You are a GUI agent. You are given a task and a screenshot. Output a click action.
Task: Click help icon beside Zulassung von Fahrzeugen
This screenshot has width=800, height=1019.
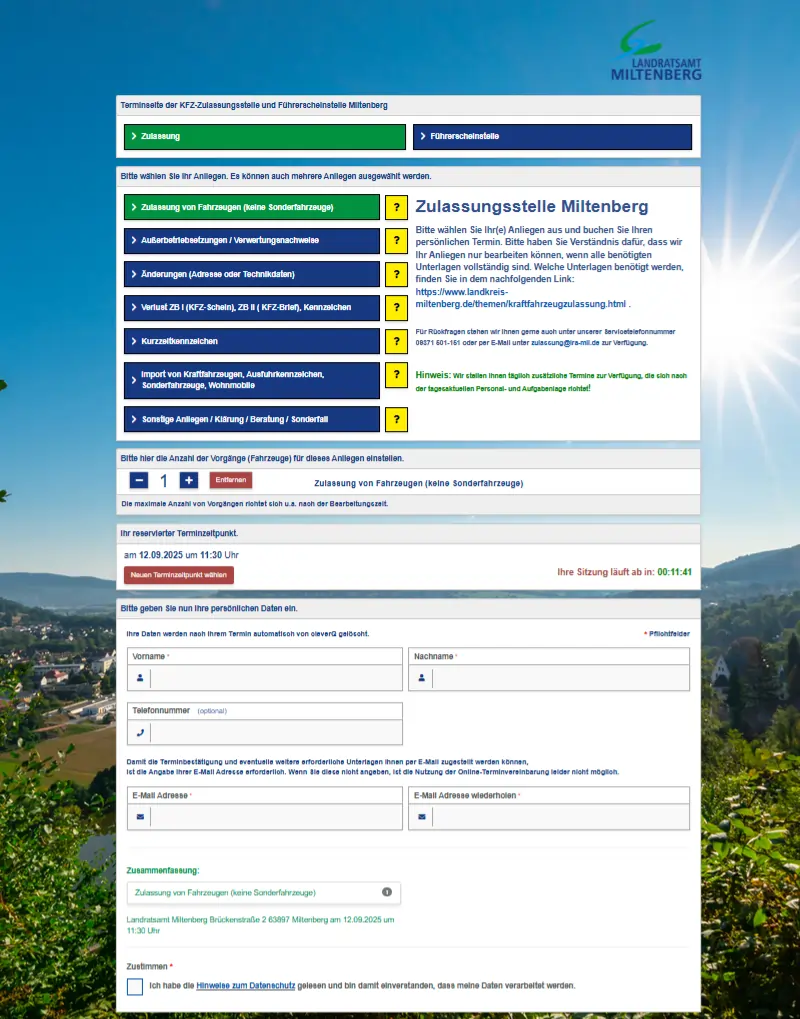[x=396, y=207]
